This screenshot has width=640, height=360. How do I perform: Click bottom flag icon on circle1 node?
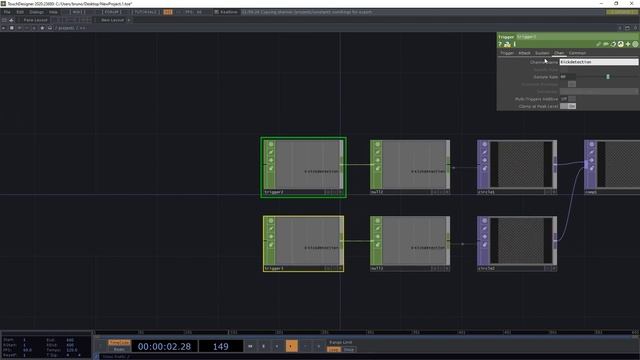pyautogui.click(x=484, y=168)
